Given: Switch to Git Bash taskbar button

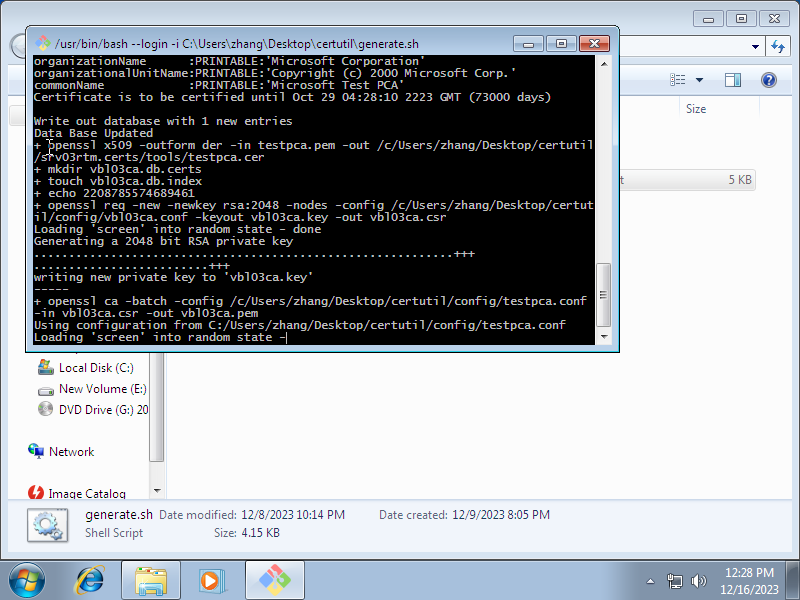Looking at the screenshot, I should click(x=274, y=580).
